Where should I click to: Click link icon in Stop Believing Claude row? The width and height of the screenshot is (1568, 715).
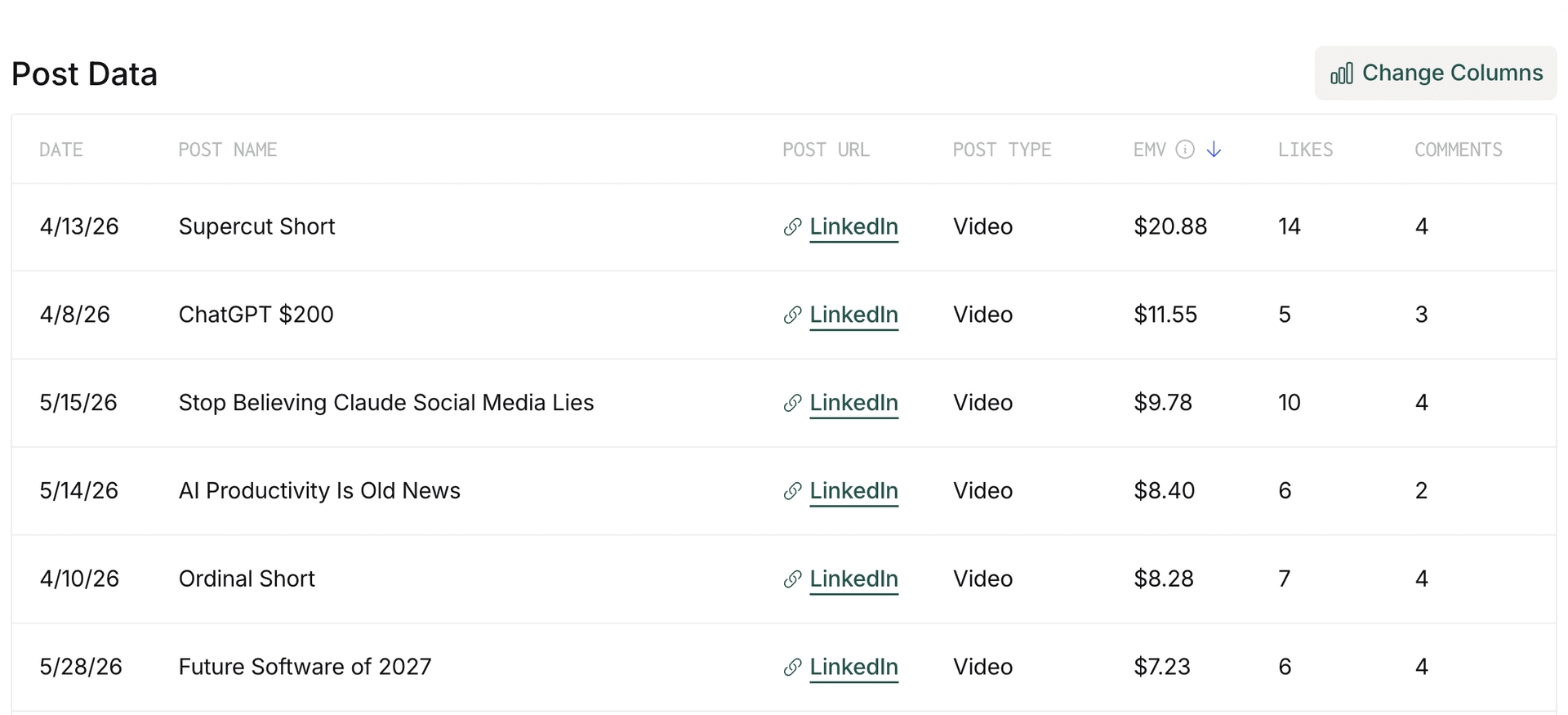coord(792,404)
